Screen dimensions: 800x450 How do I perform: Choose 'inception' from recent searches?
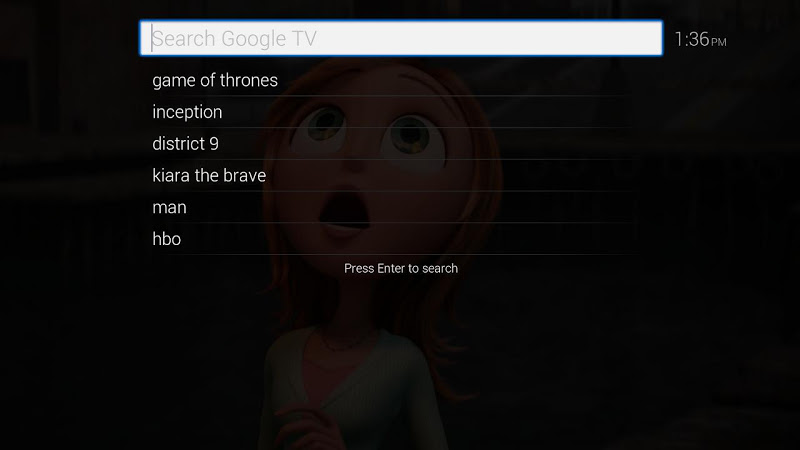tap(393, 112)
